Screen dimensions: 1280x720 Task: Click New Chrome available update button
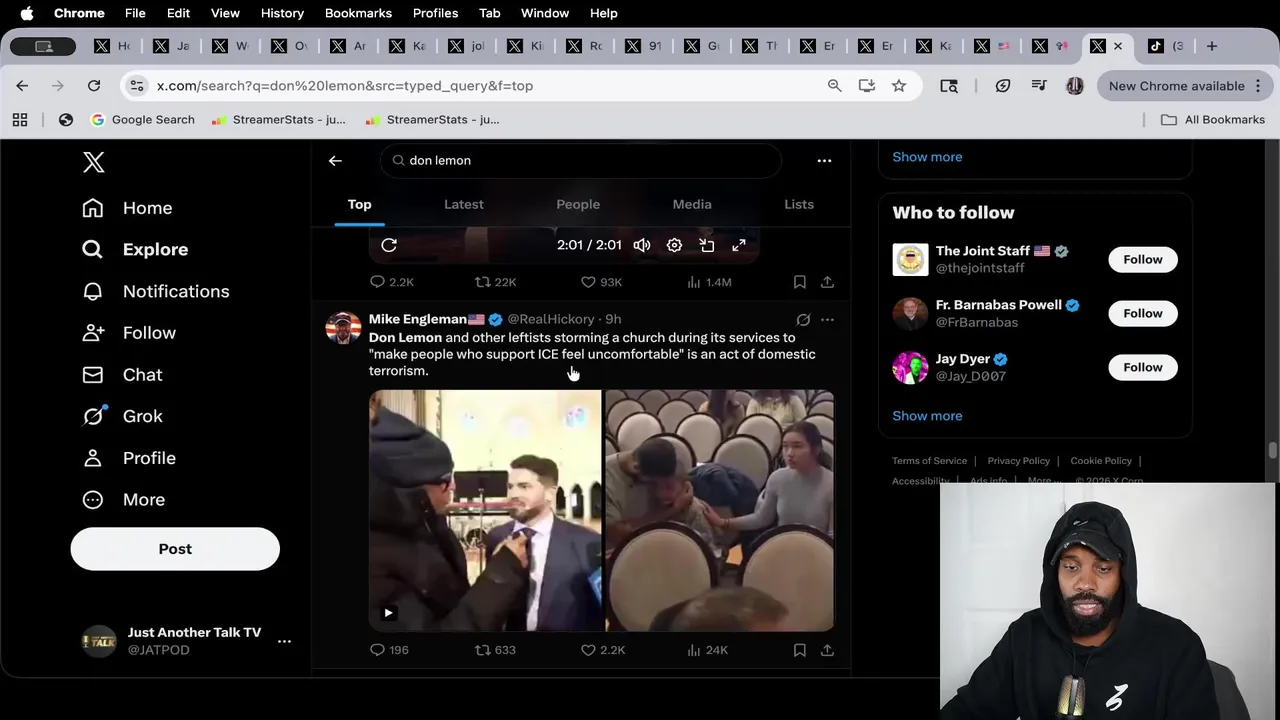(1185, 86)
